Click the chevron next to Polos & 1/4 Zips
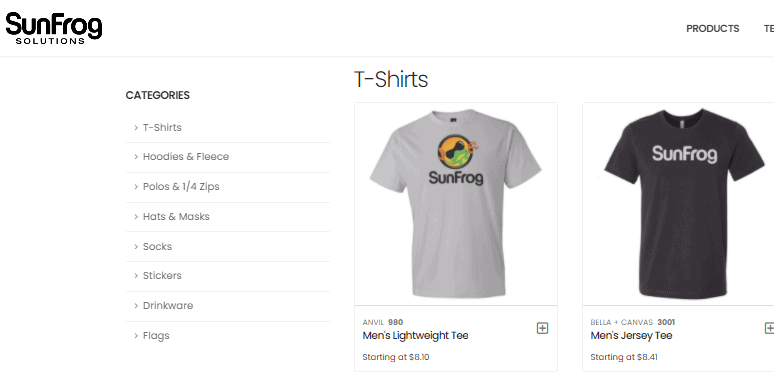The height and width of the screenshot is (376, 774). (x=136, y=187)
